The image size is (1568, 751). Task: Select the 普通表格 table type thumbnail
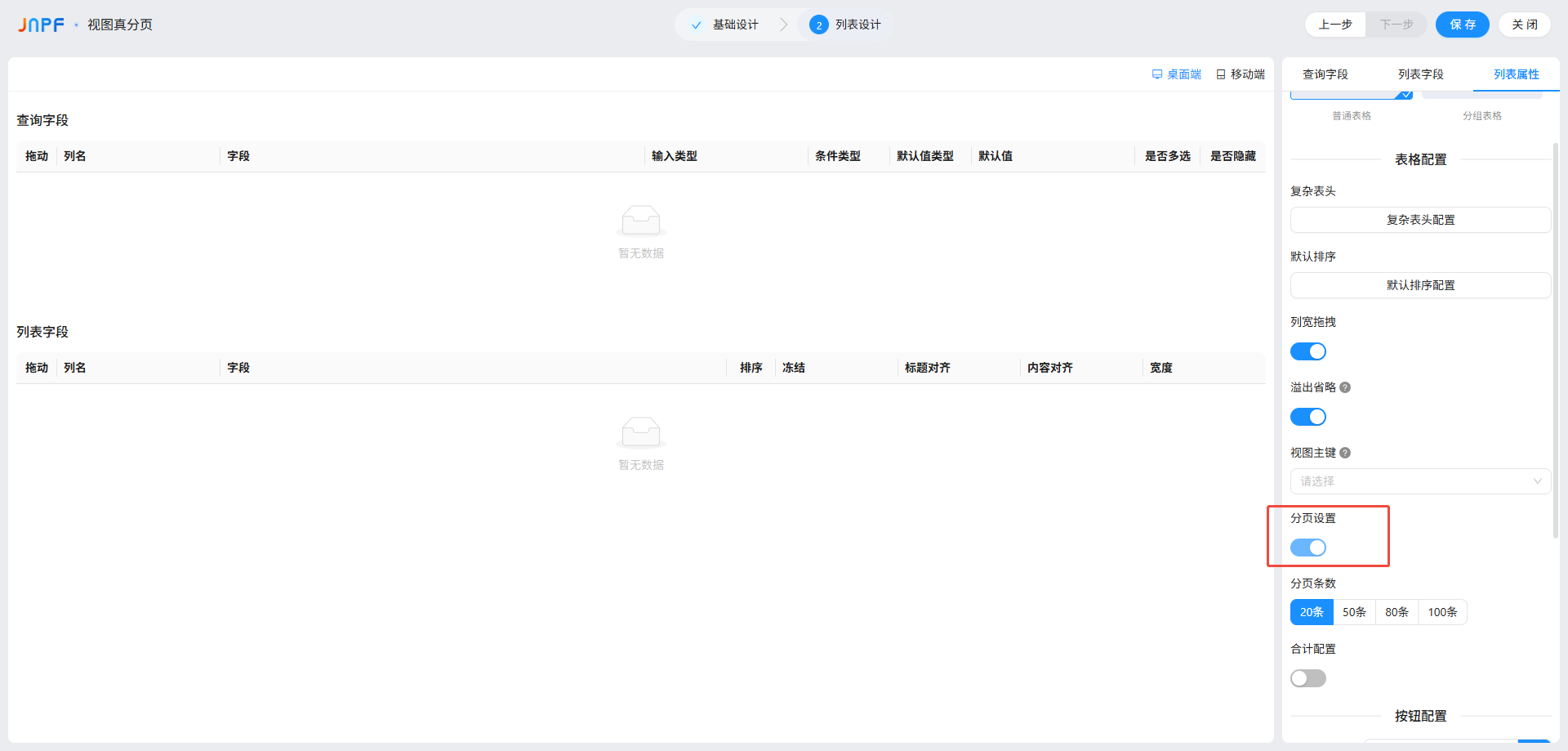1351,96
